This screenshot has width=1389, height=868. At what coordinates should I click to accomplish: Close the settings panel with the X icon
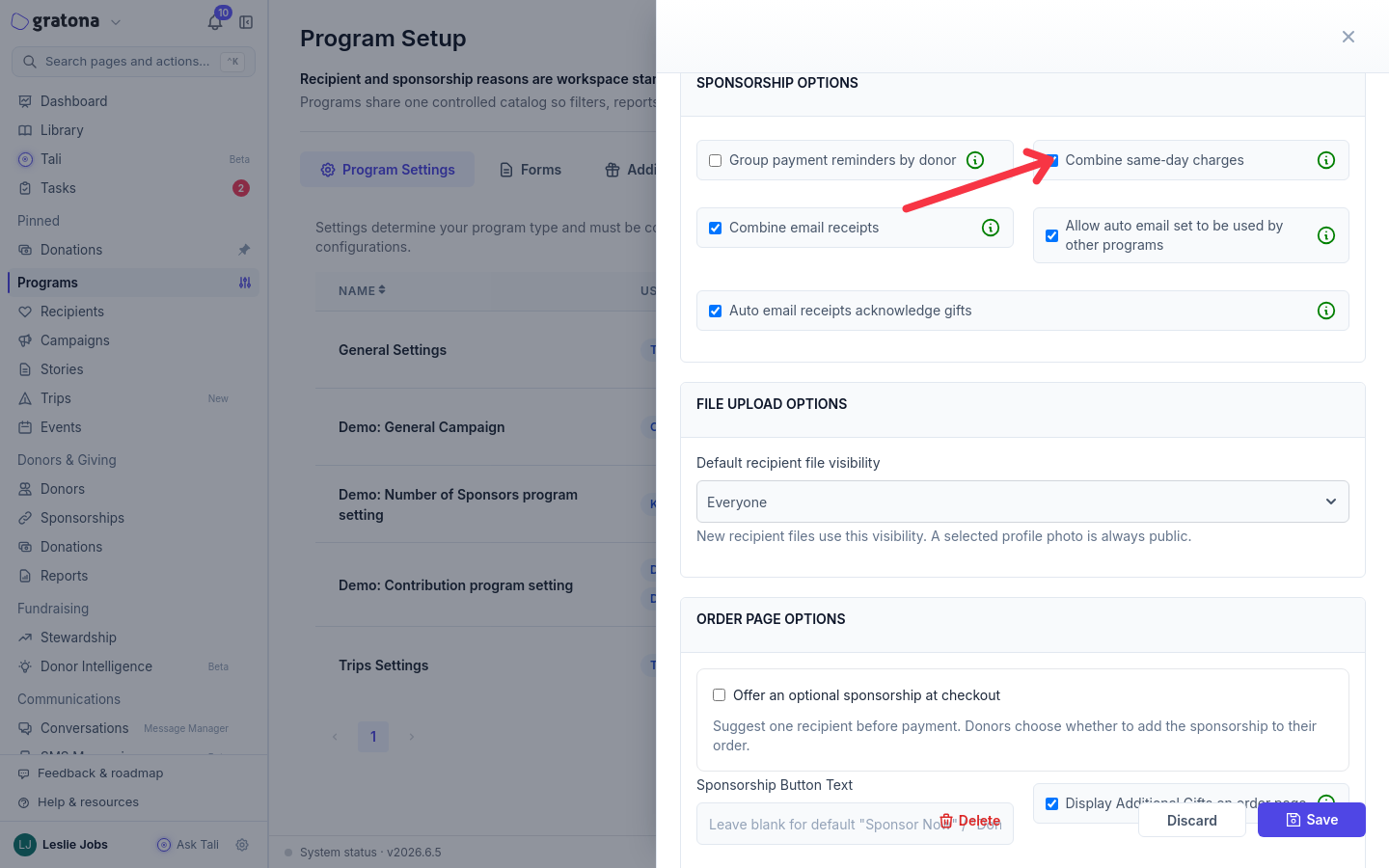click(1348, 37)
